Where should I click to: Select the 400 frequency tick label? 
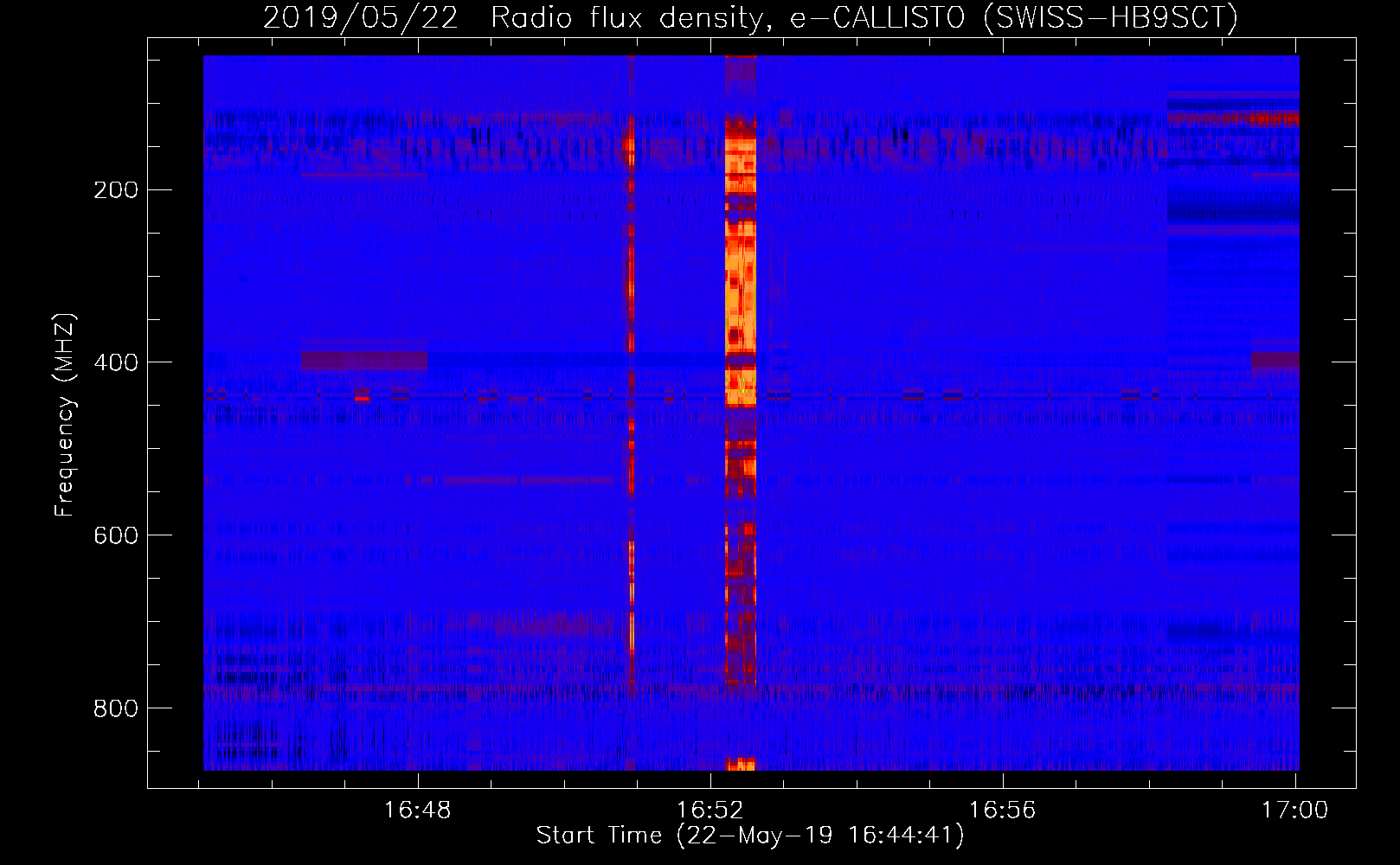click(x=116, y=362)
